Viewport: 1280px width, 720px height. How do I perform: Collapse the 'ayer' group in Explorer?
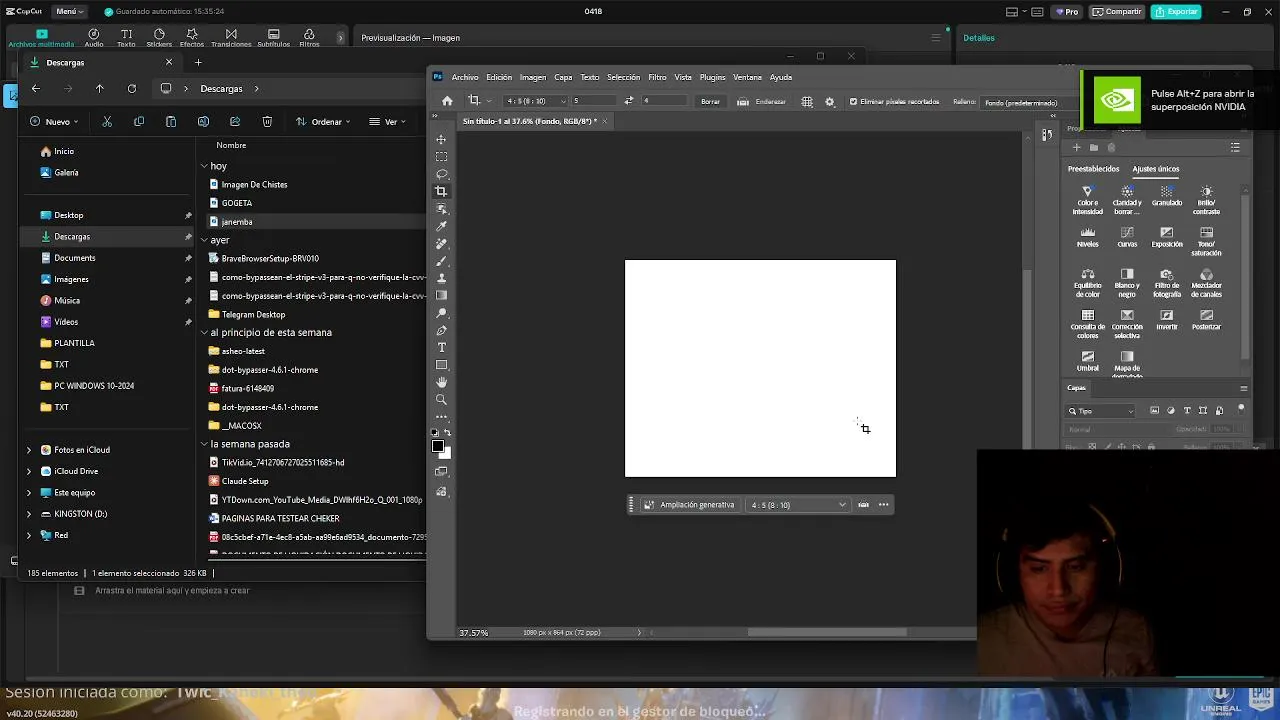(204, 240)
